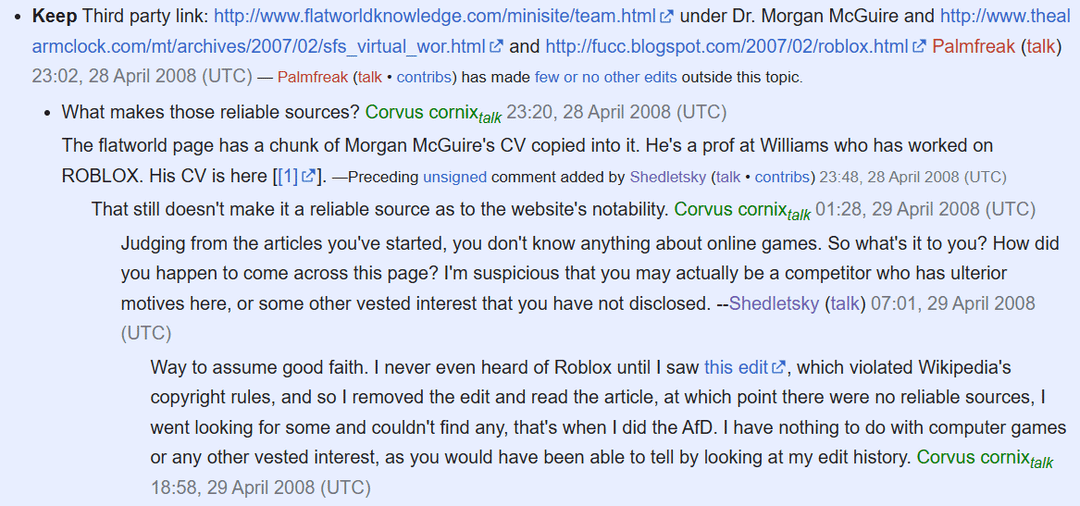Open Corvus cornix talk subscript dated 18:58
The height and width of the screenshot is (506, 1080).
tap(1041, 463)
